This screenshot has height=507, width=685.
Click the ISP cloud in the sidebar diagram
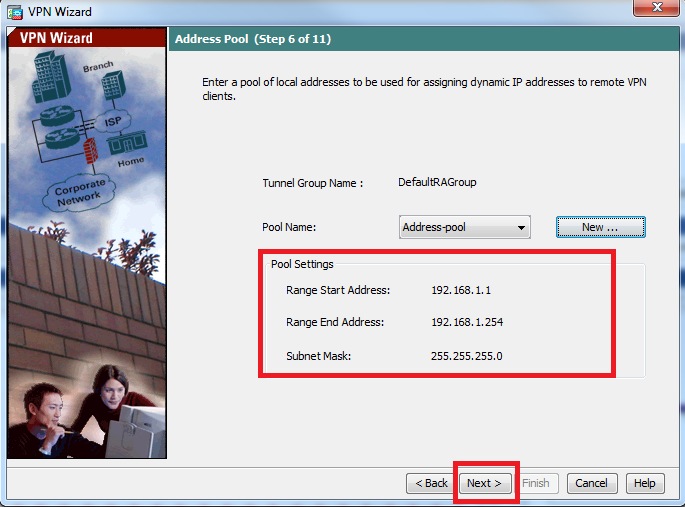coord(113,121)
